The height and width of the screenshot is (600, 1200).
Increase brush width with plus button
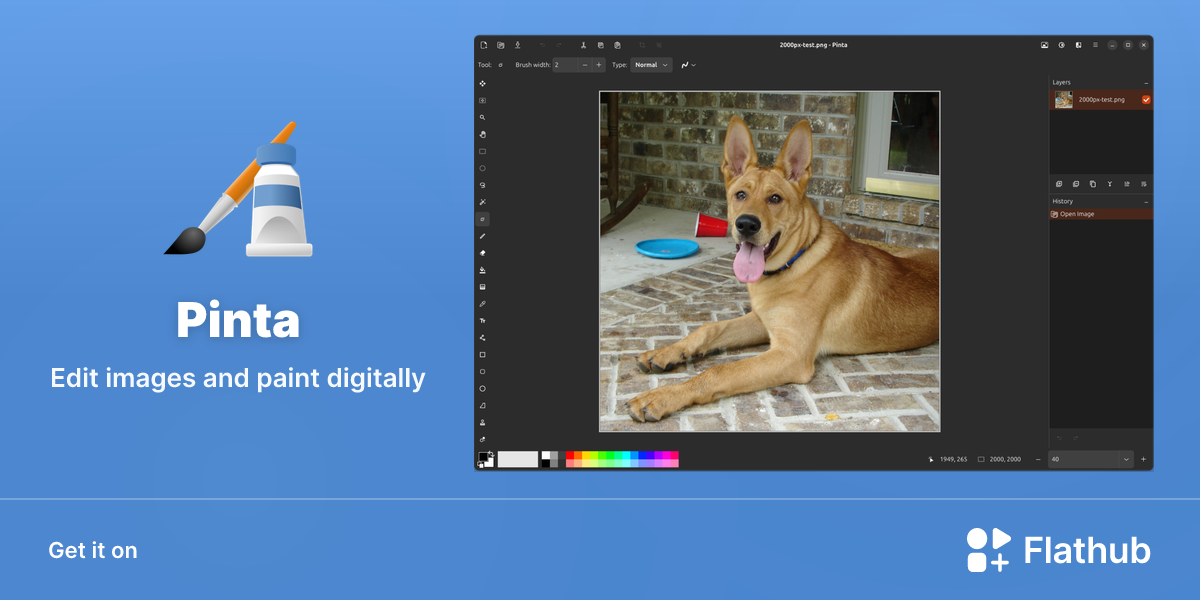point(599,65)
